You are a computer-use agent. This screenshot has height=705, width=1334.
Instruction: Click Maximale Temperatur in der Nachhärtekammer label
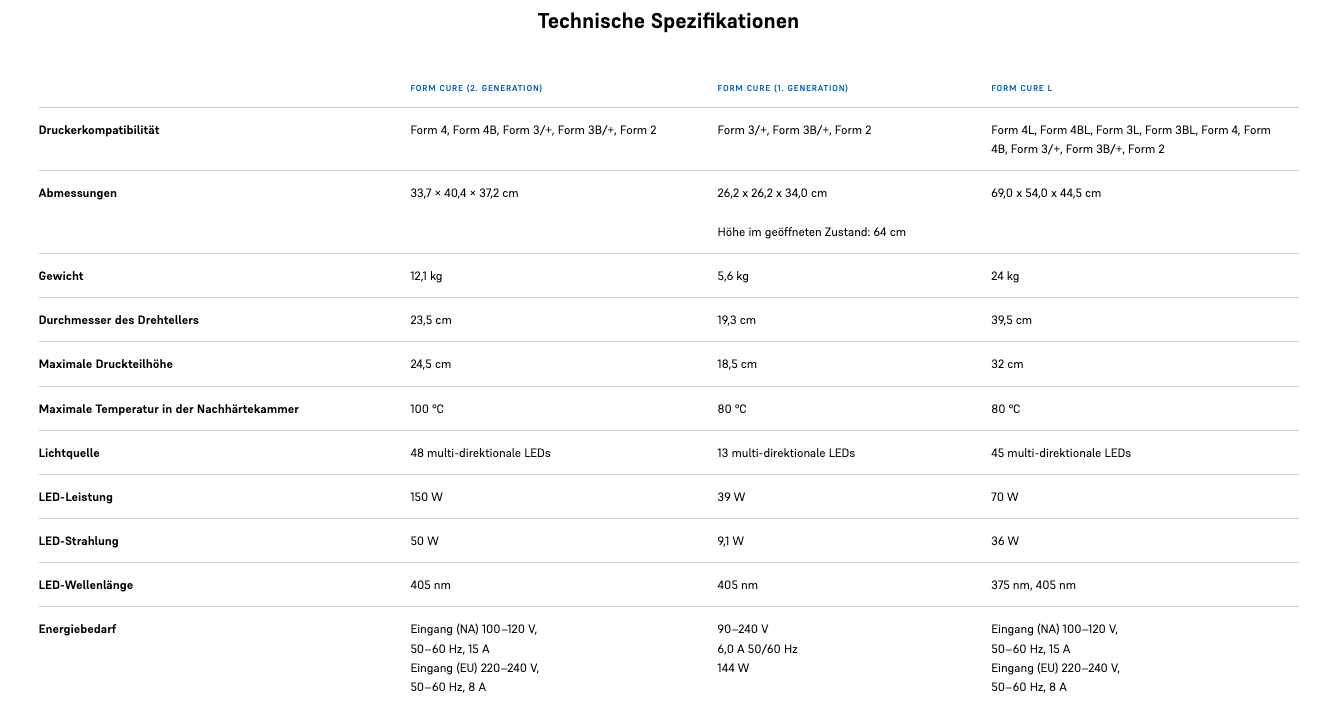168,409
